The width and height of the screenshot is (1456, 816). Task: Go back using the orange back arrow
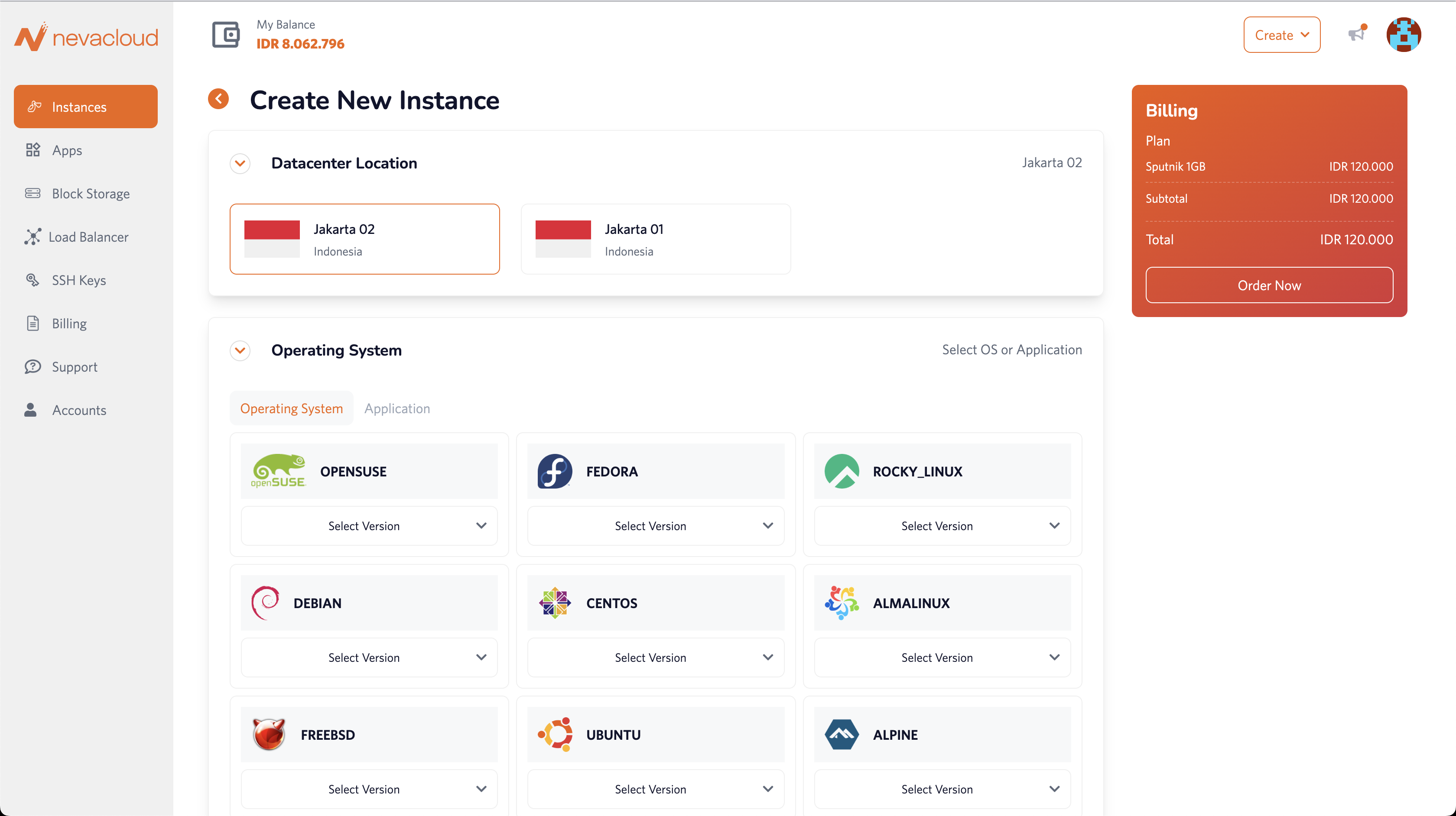pos(218,99)
